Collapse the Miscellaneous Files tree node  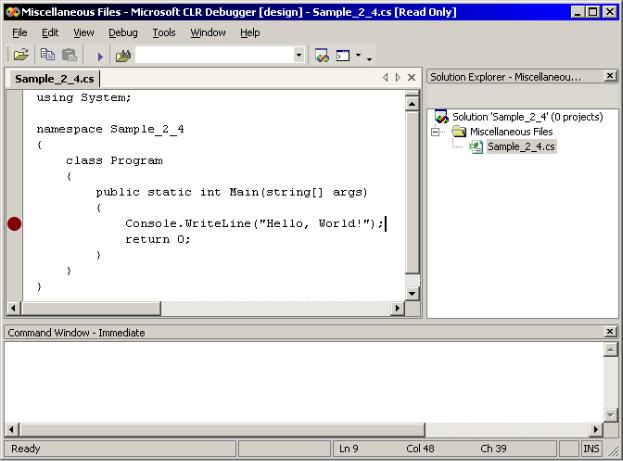coord(435,132)
